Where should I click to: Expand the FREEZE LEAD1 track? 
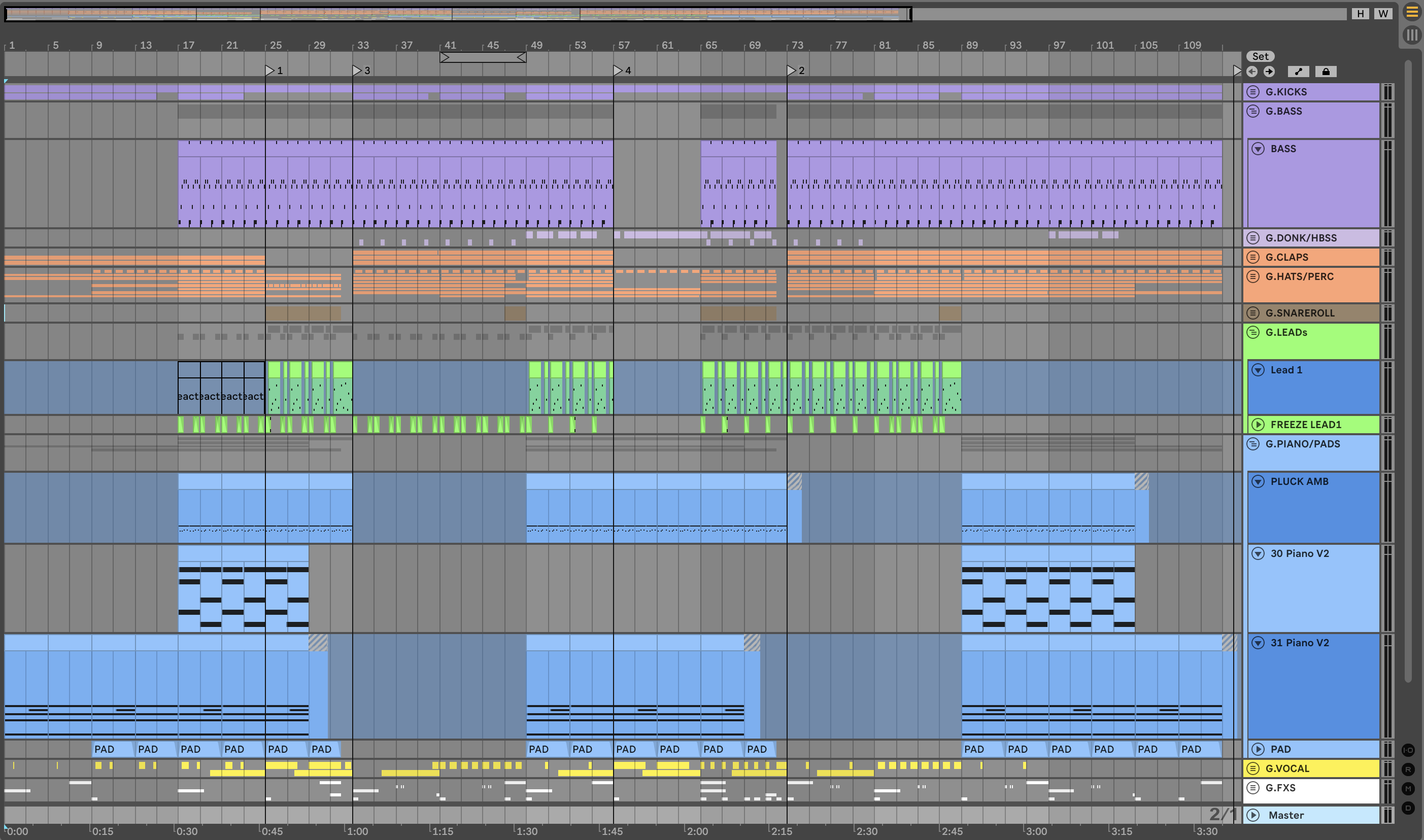coord(1258,425)
